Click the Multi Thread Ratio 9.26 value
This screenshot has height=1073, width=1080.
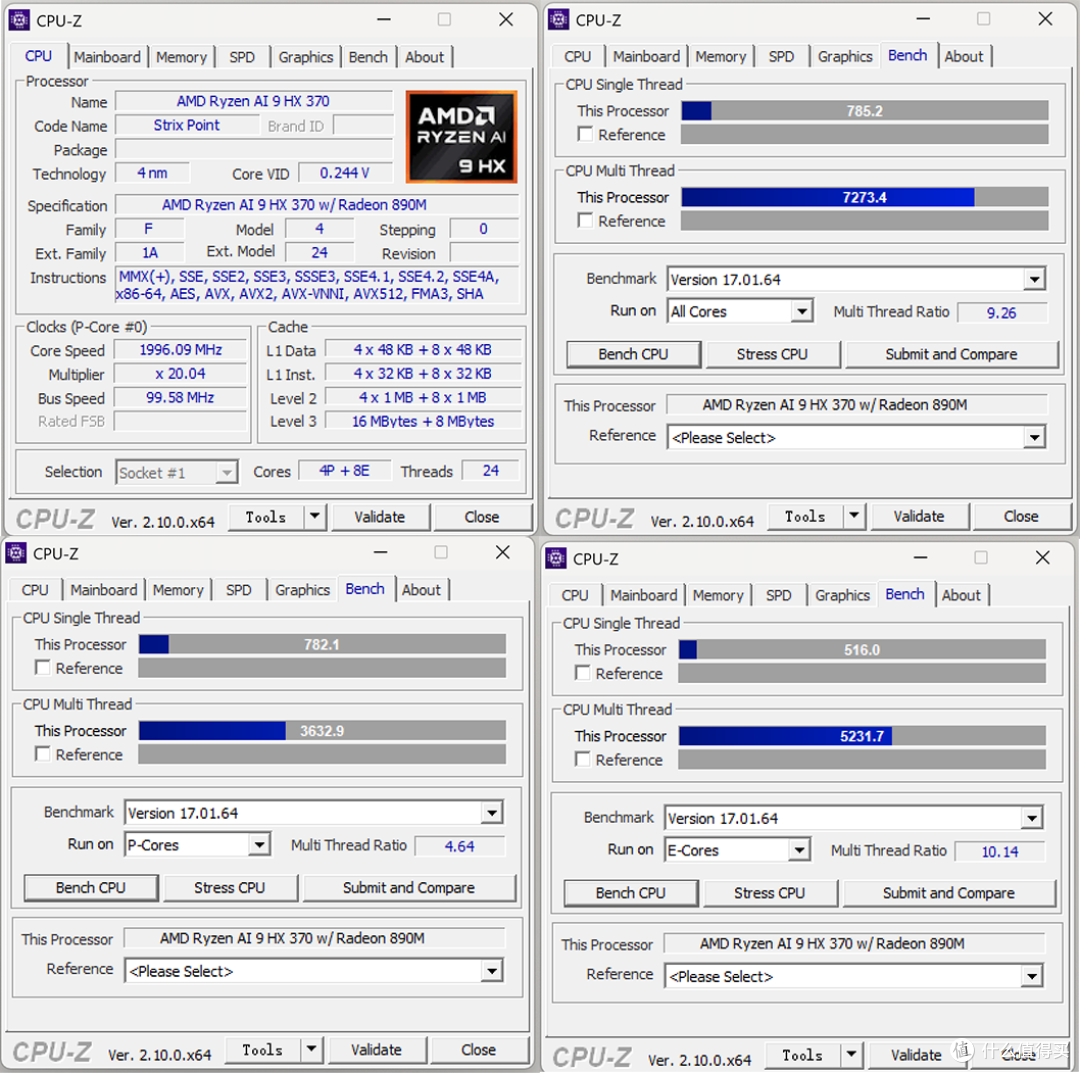coord(1001,313)
